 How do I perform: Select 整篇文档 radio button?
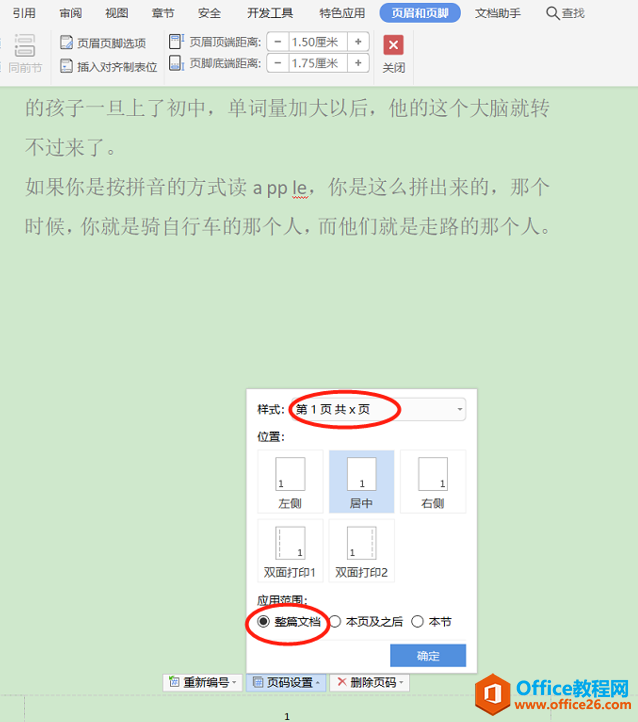click(263, 622)
